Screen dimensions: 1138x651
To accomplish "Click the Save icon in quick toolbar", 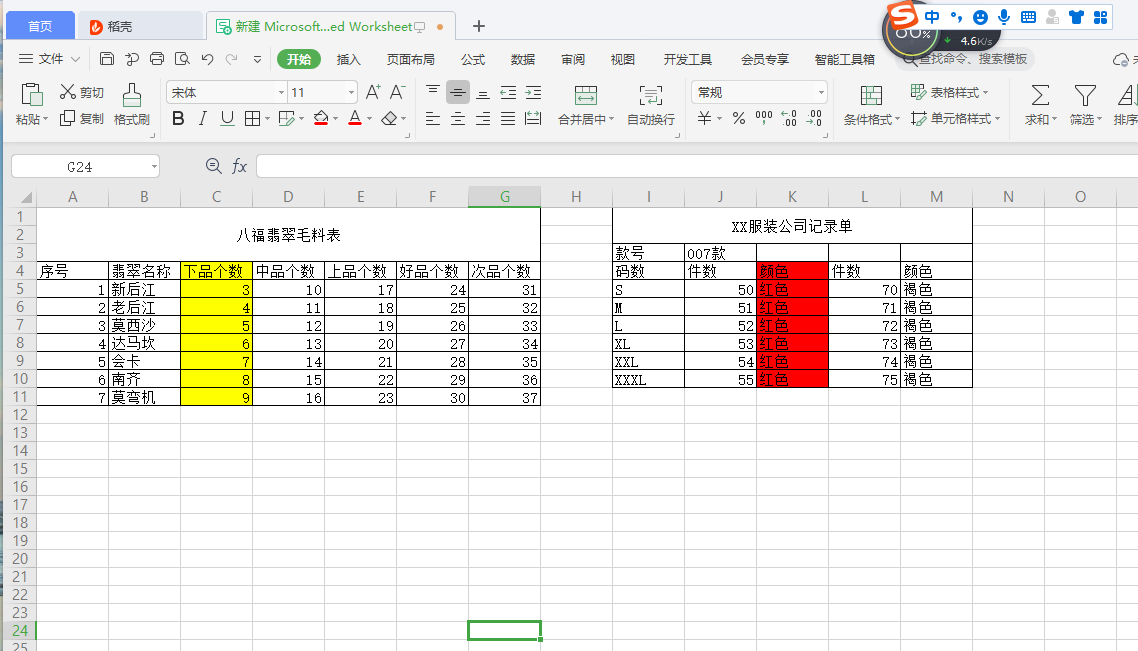I will 107,59.
